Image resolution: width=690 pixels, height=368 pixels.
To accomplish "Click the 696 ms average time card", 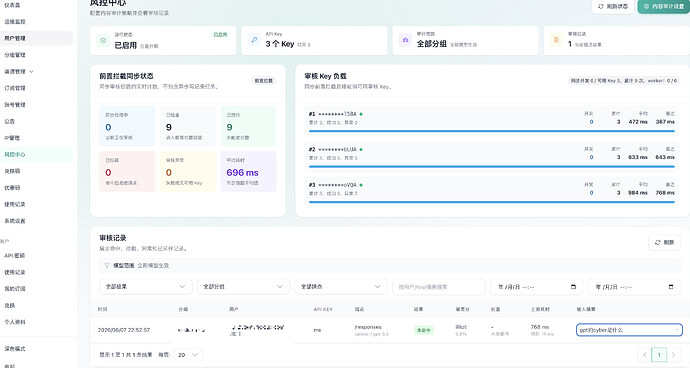I will (x=248, y=171).
